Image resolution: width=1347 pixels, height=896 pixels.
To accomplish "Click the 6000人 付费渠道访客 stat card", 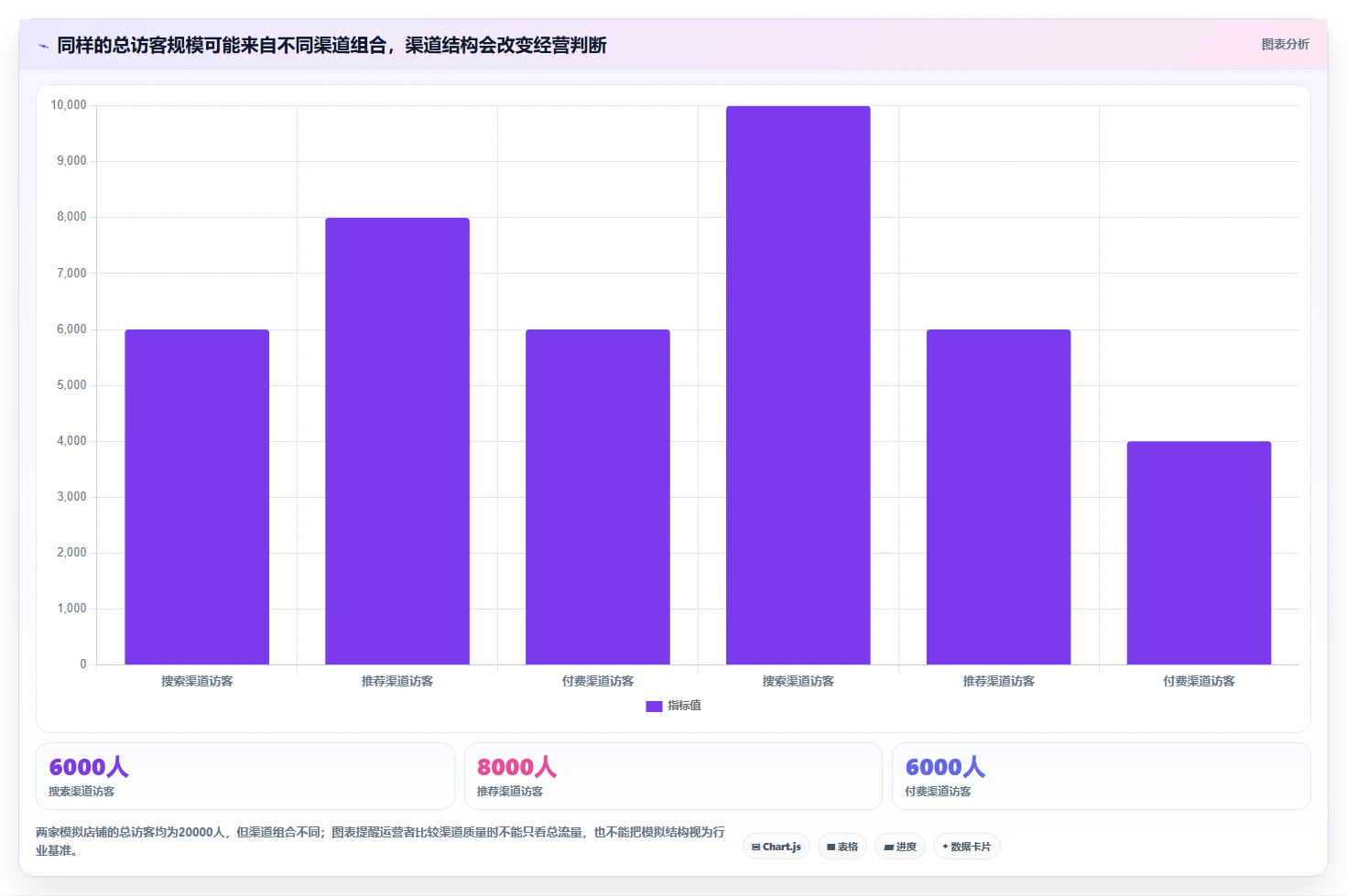I will (x=1102, y=776).
